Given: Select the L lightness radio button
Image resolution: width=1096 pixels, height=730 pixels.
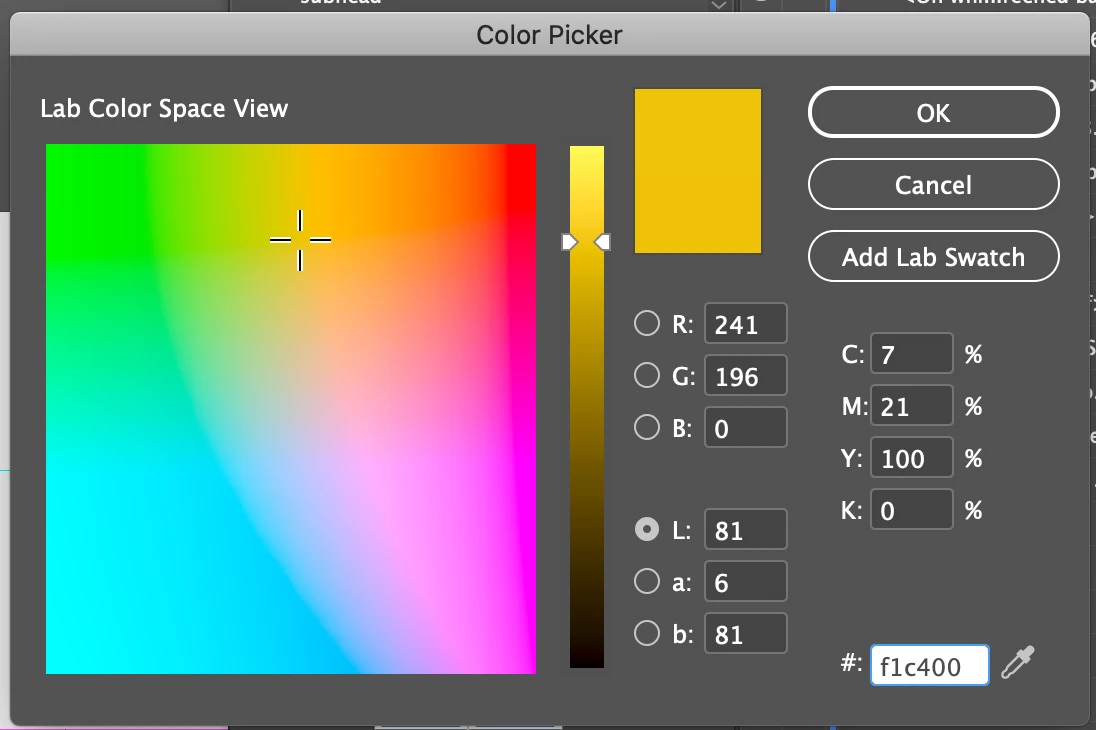Looking at the screenshot, I should pyautogui.click(x=647, y=529).
